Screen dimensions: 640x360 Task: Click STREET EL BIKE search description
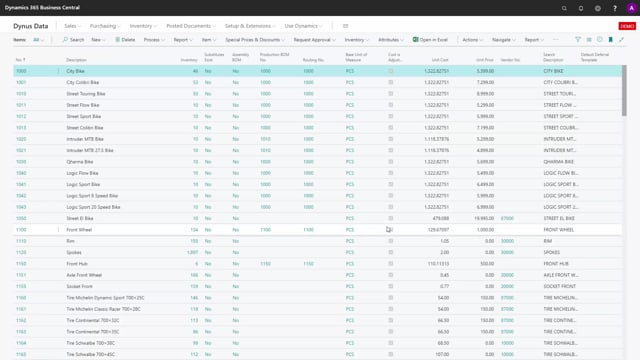[559, 218]
